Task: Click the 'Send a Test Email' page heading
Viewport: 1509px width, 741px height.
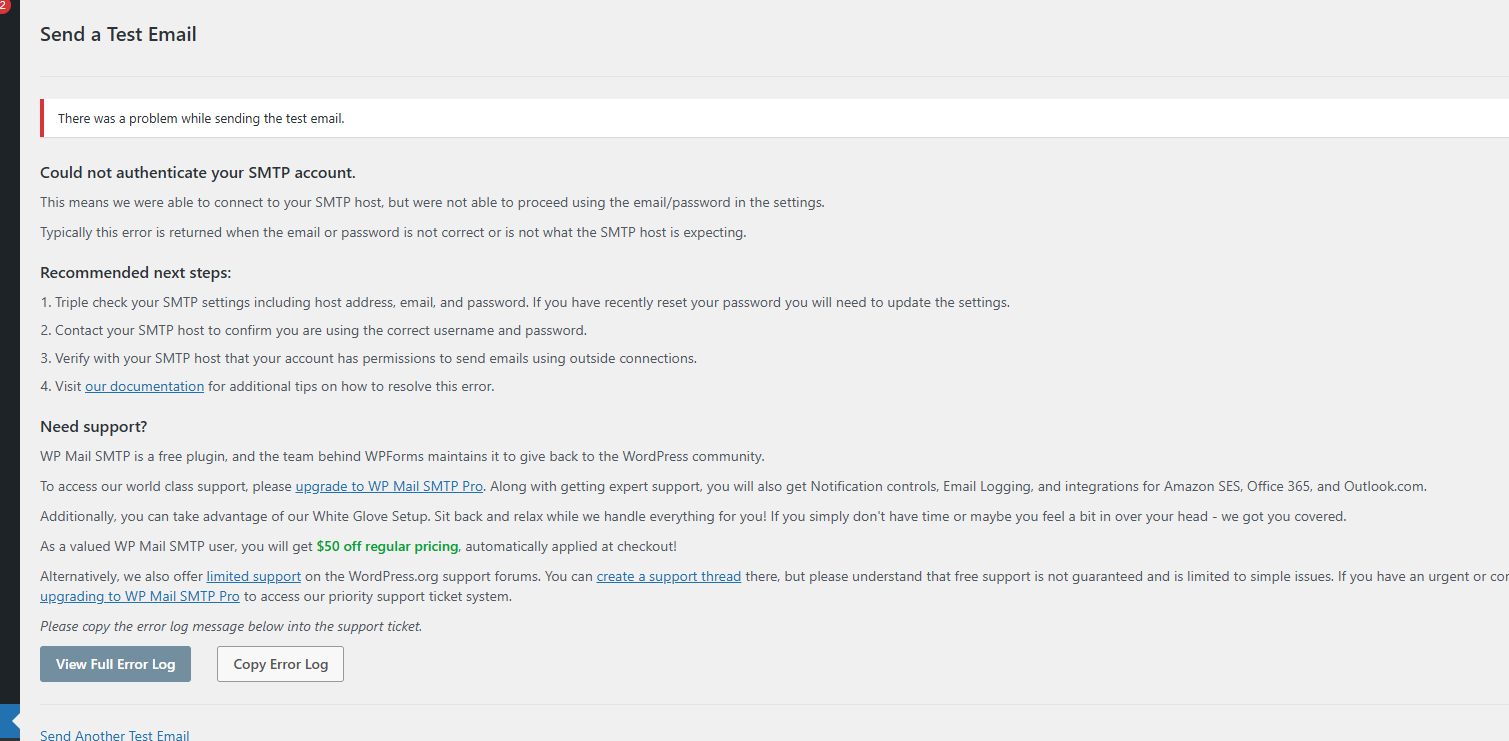Action: [x=118, y=34]
